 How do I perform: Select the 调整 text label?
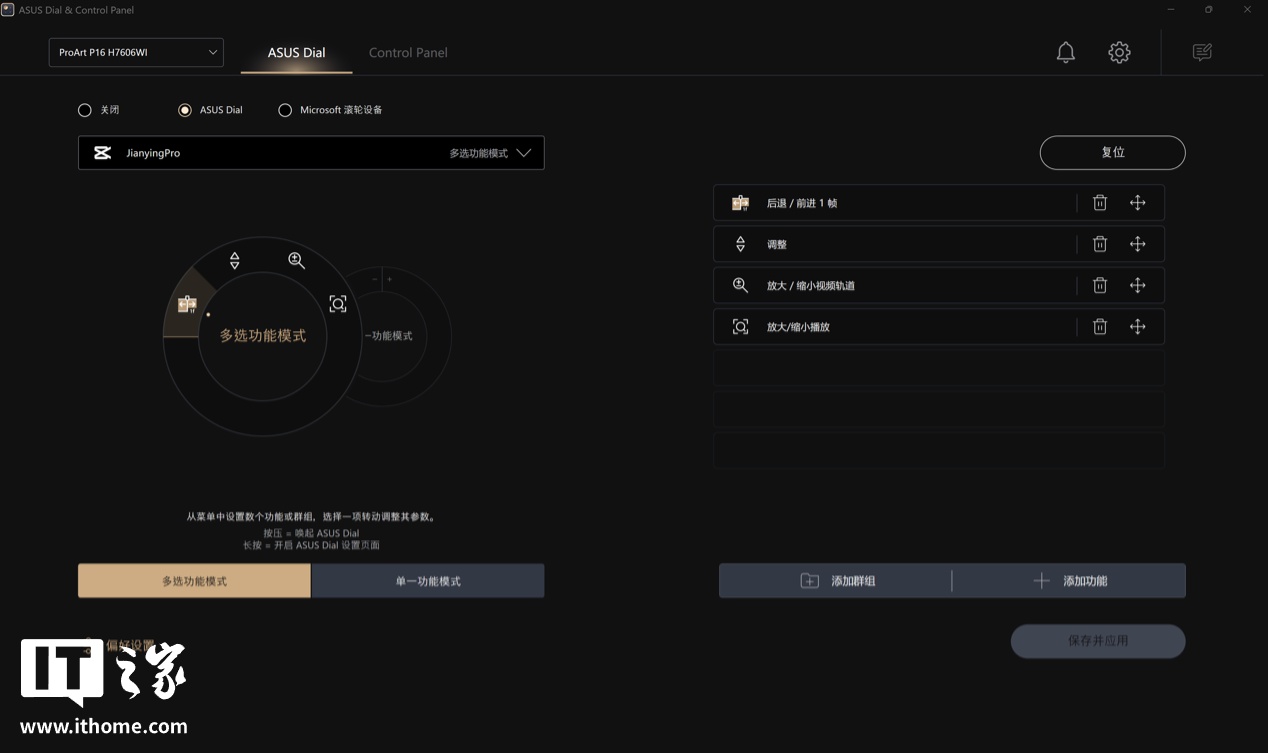(x=777, y=244)
